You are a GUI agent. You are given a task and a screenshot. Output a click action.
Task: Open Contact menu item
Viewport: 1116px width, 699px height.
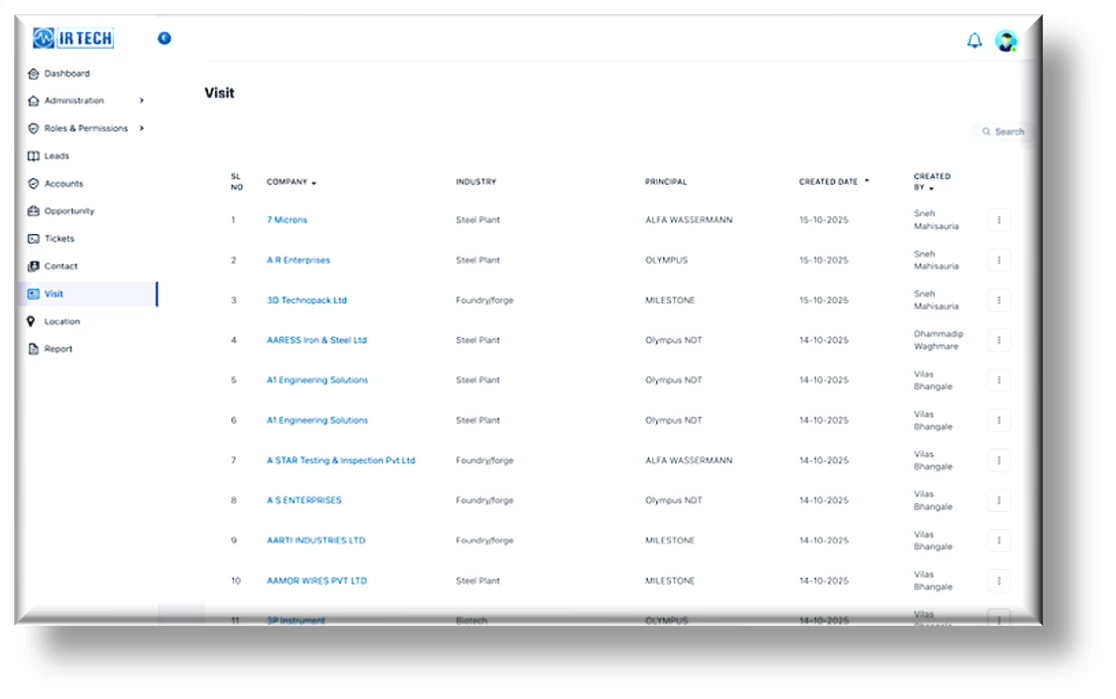click(61, 266)
